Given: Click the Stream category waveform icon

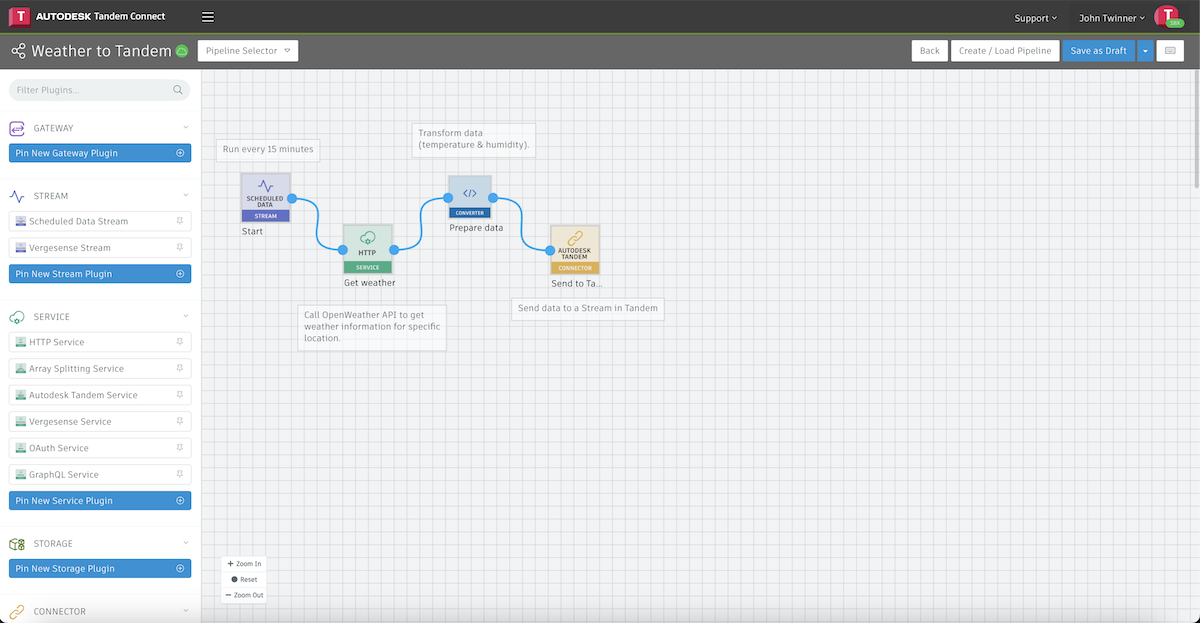Looking at the screenshot, I should (x=17, y=196).
